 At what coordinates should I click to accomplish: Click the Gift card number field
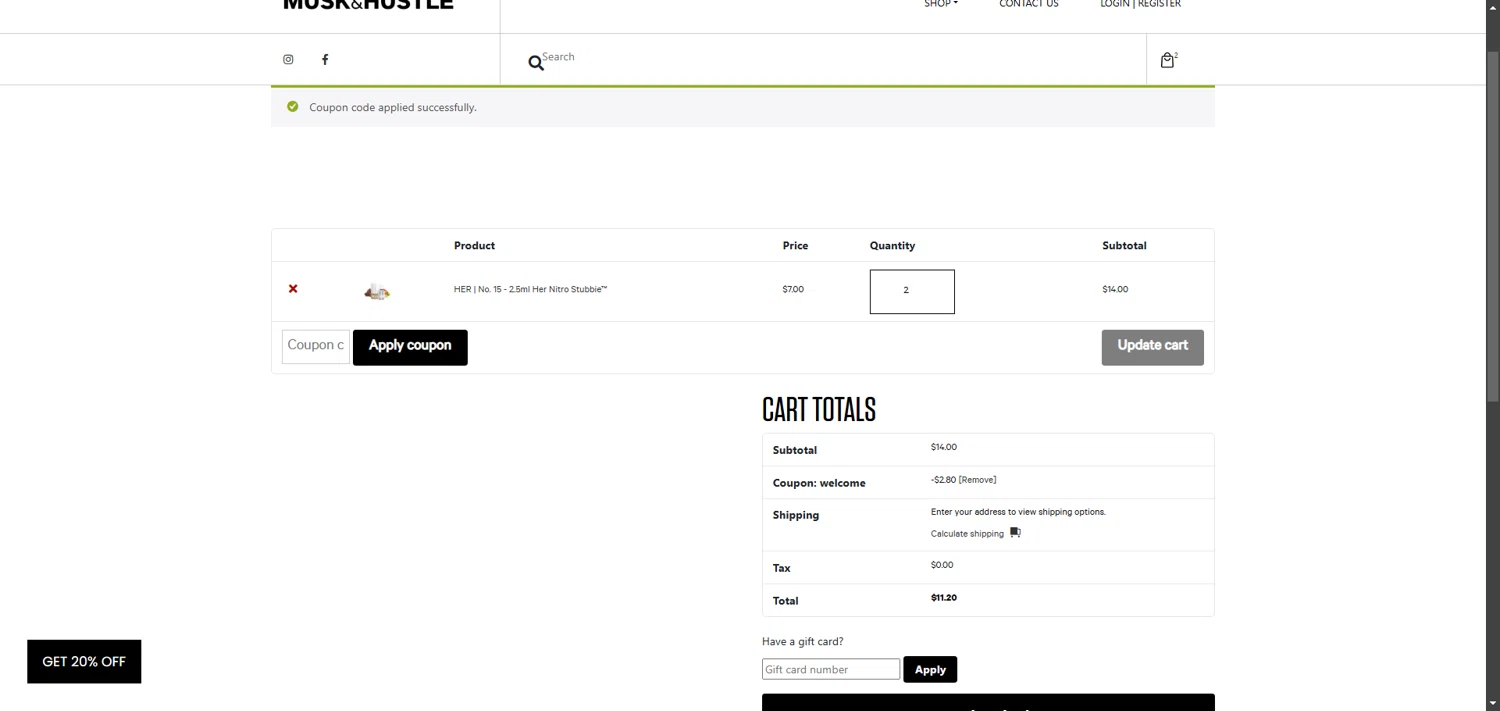(831, 669)
